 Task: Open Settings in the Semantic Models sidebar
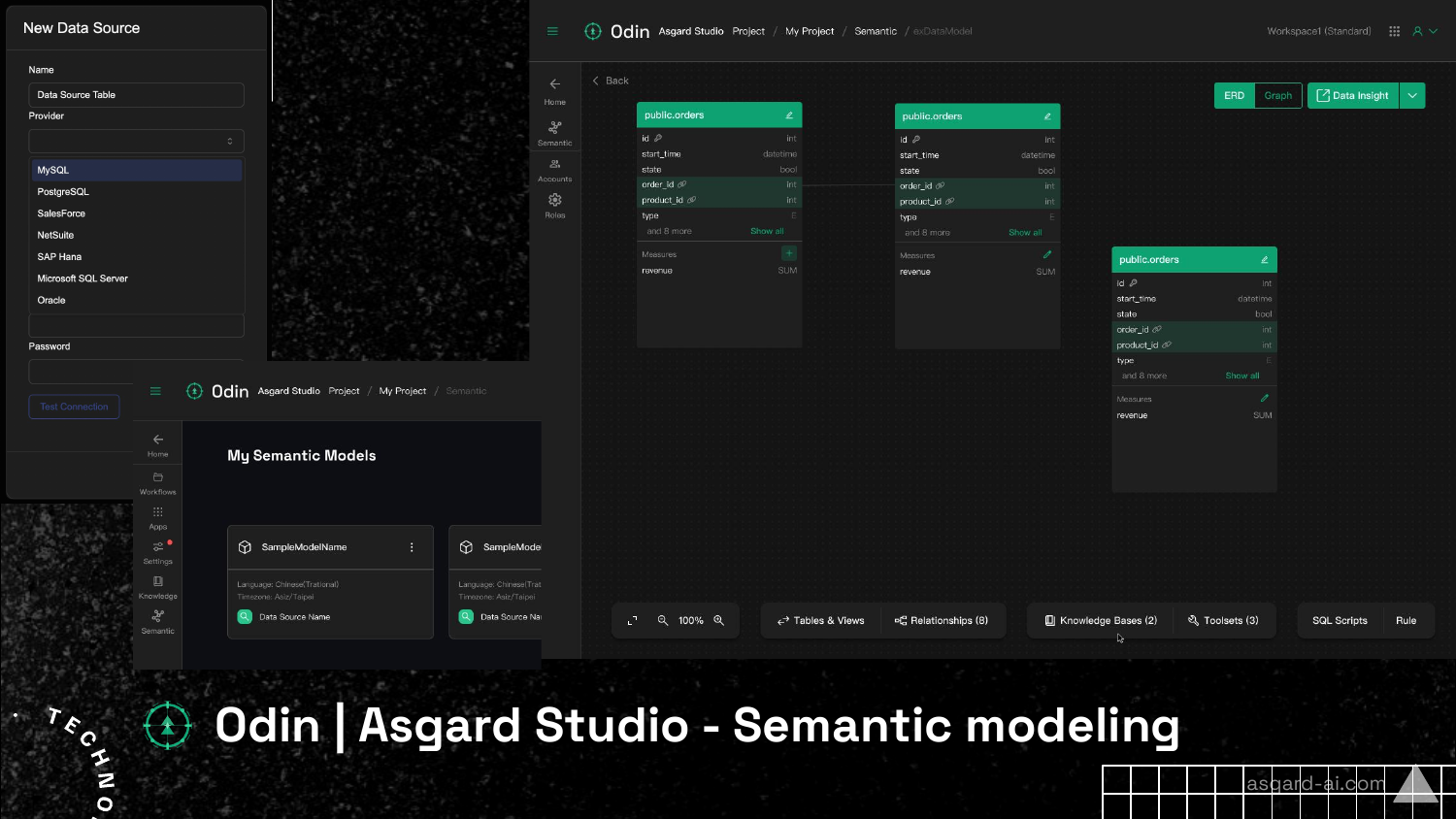click(158, 553)
